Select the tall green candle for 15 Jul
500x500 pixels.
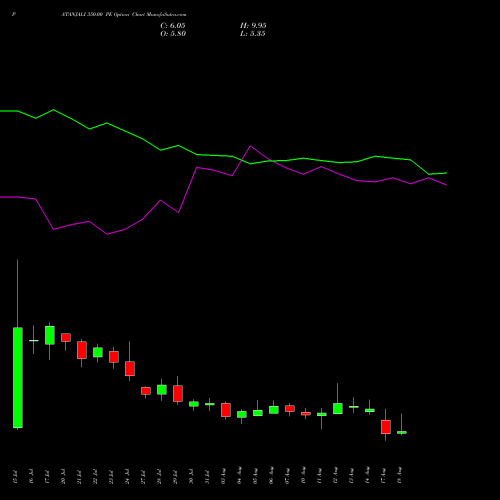pyautogui.click(x=18, y=377)
